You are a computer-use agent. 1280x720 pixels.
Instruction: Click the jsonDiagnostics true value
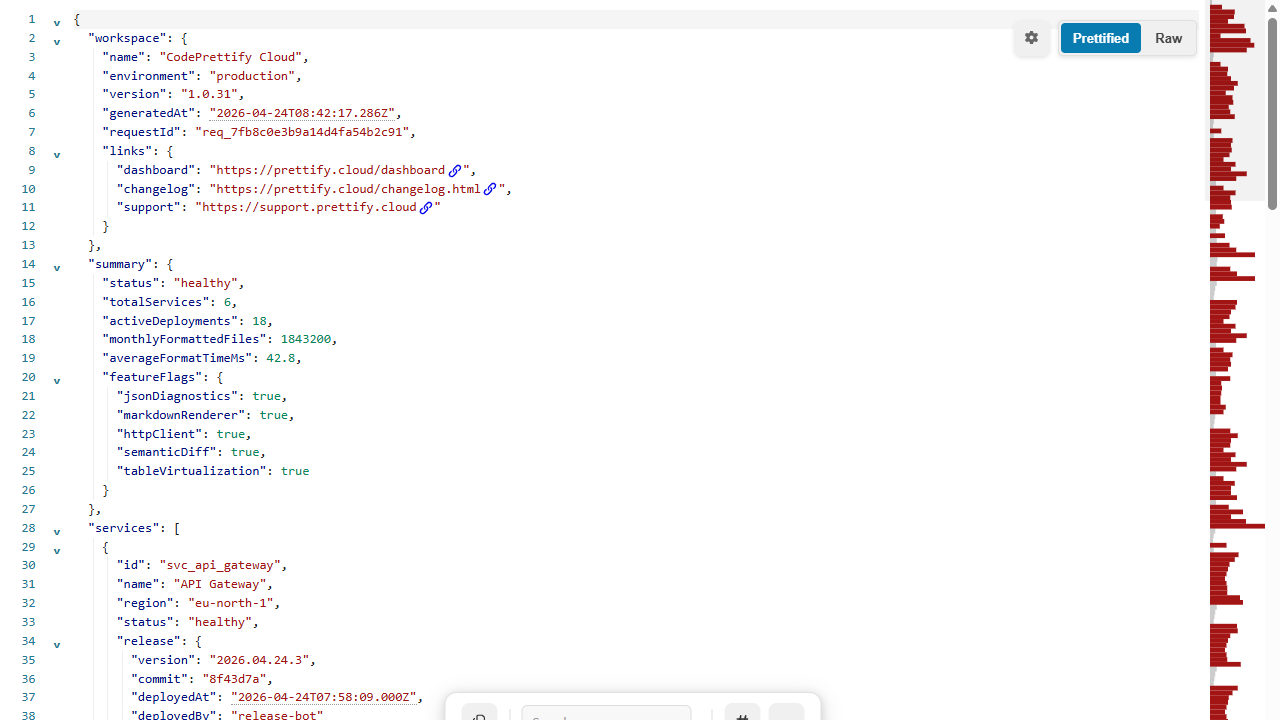tap(266, 396)
